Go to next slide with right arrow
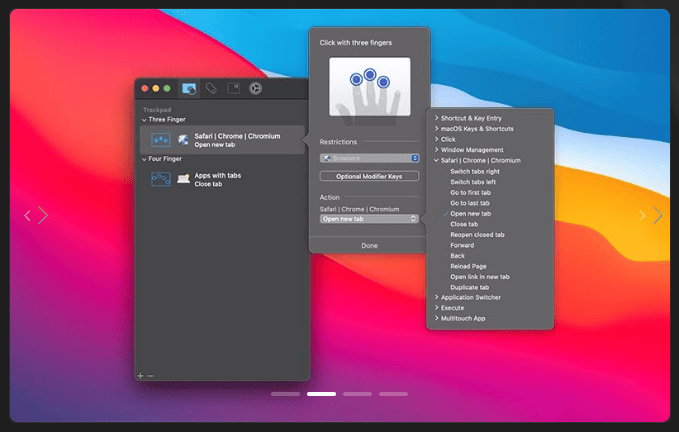 coord(658,215)
